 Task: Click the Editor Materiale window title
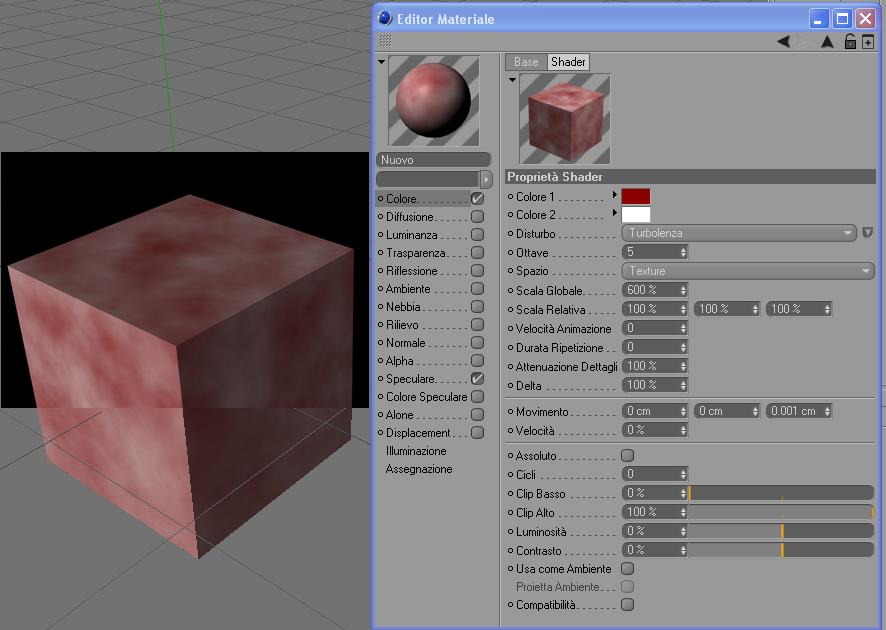click(x=445, y=19)
